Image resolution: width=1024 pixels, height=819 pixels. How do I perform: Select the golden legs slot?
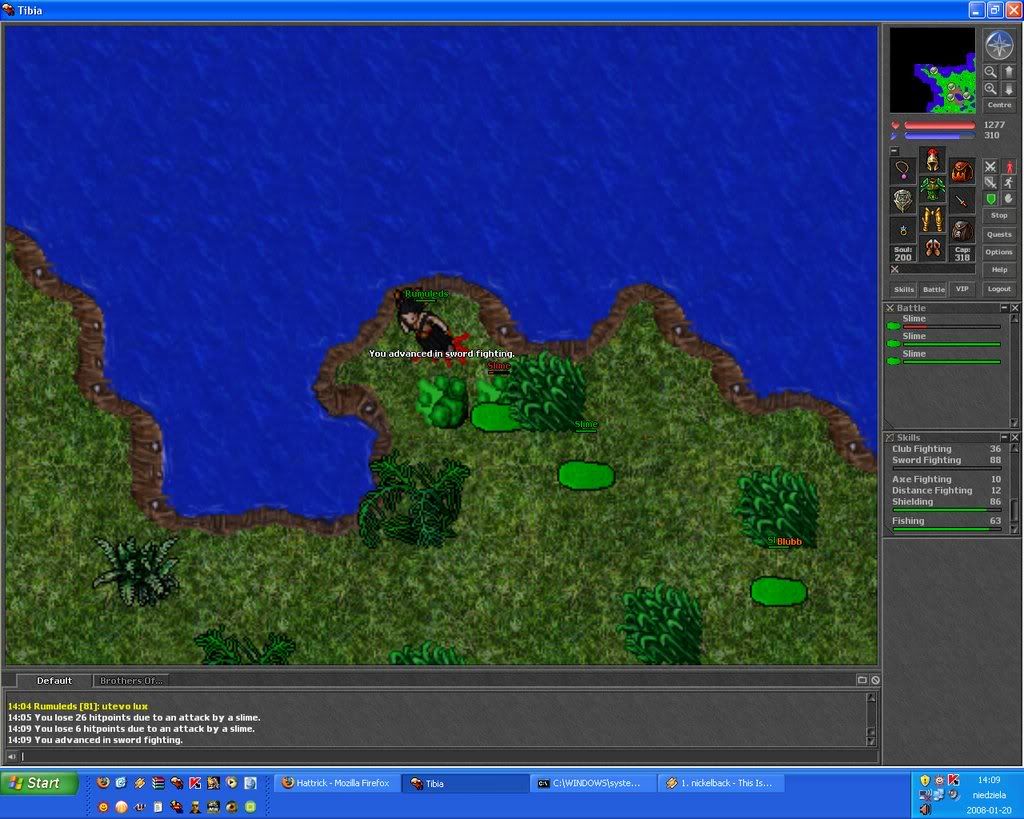[x=933, y=219]
